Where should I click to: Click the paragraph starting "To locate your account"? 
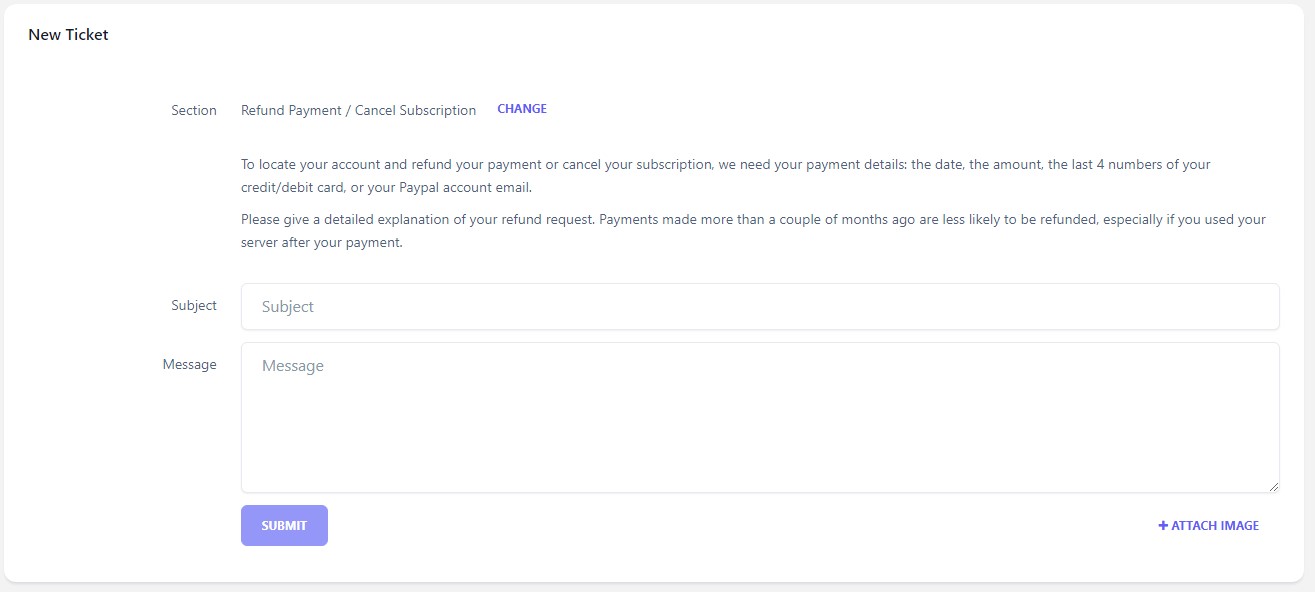point(726,176)
